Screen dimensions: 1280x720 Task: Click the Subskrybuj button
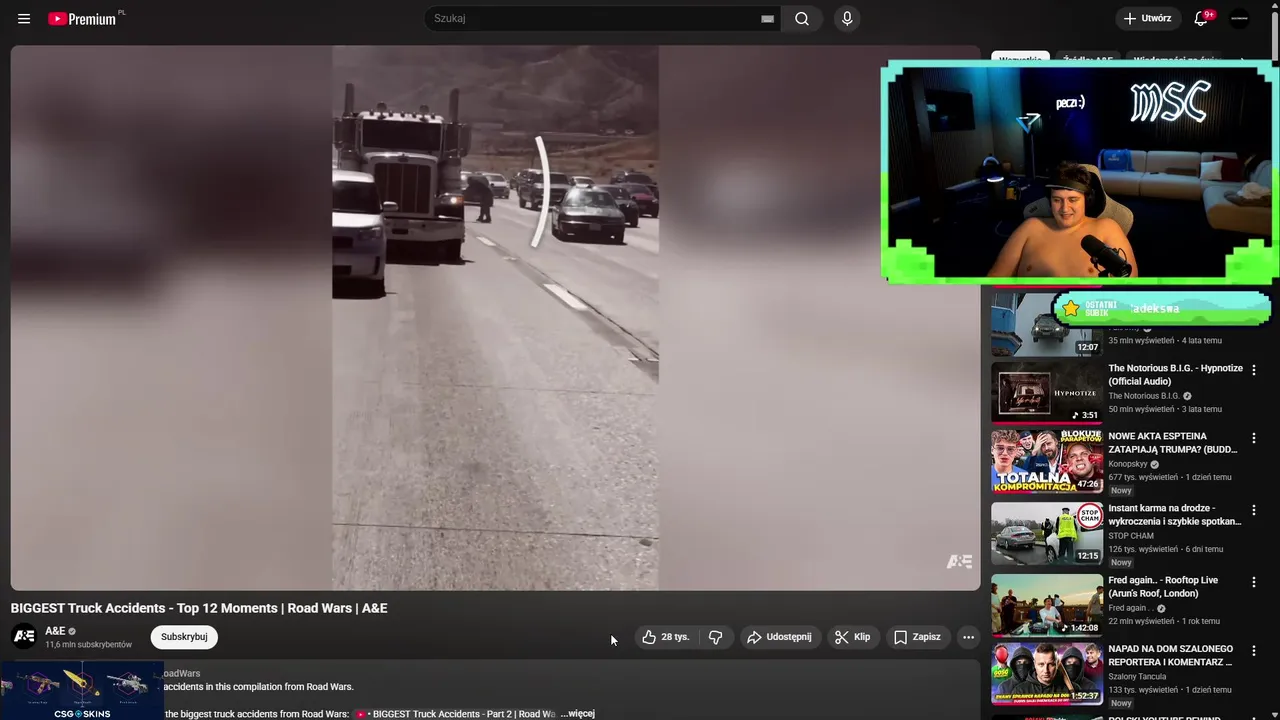click(184, 637)
